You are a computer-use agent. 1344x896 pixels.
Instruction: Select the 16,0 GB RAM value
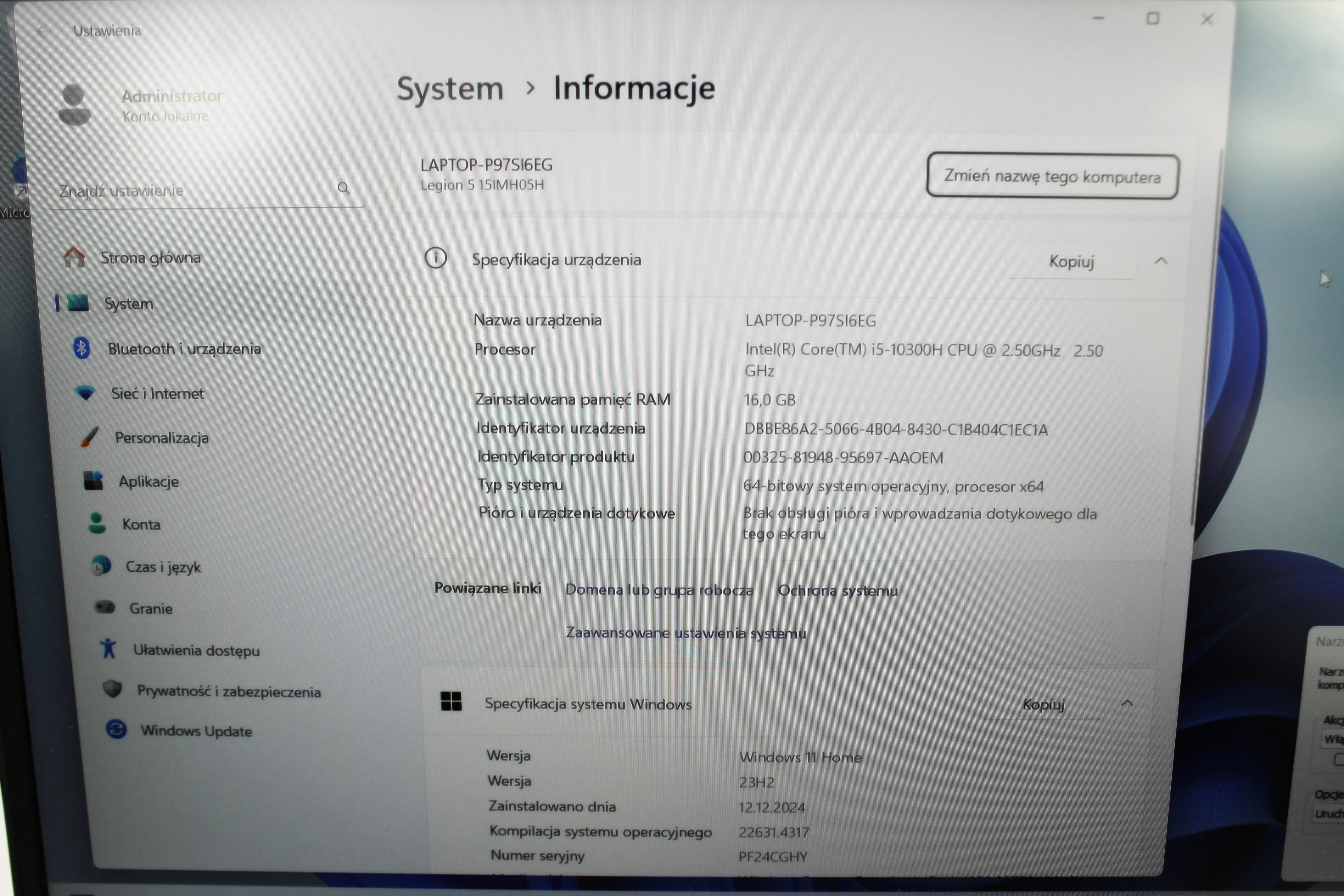[770, 400]
